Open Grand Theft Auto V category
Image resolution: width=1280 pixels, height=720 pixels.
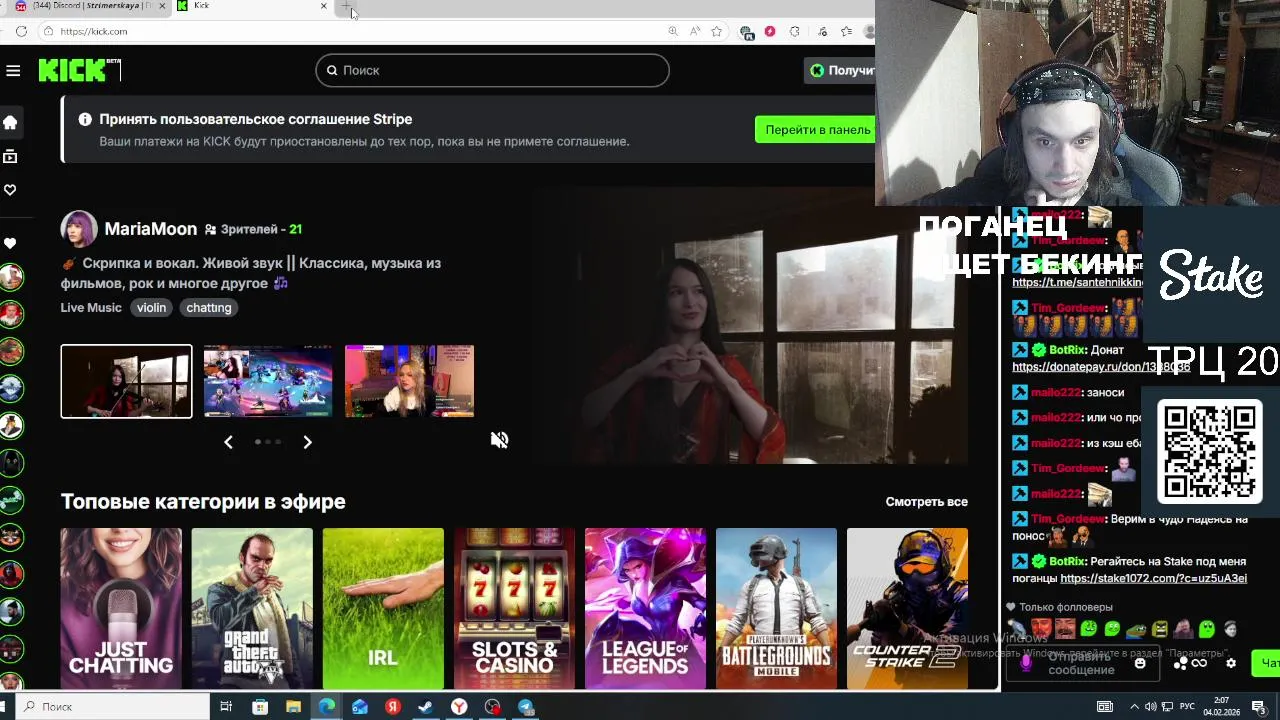(252, 608)
